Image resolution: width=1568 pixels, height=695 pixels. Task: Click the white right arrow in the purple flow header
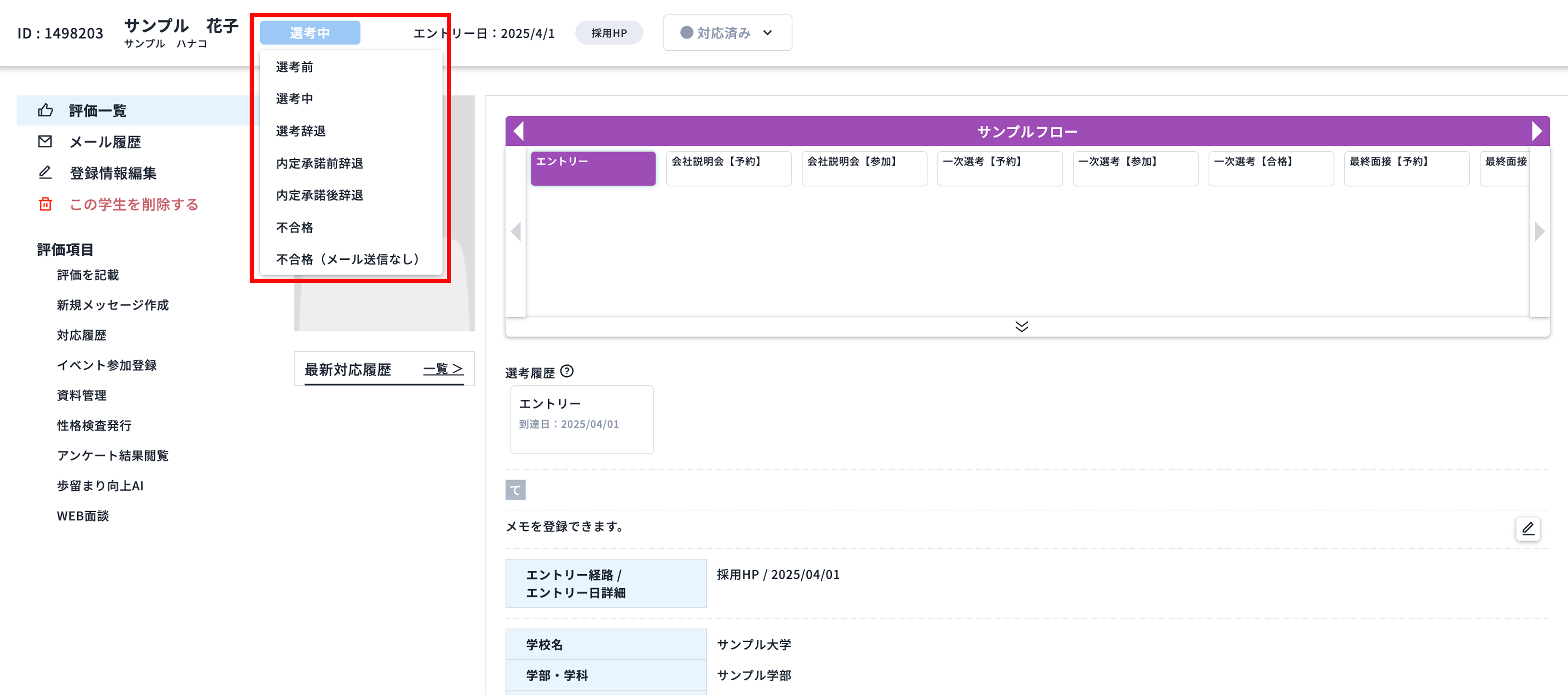click(x=1536, y=131)
